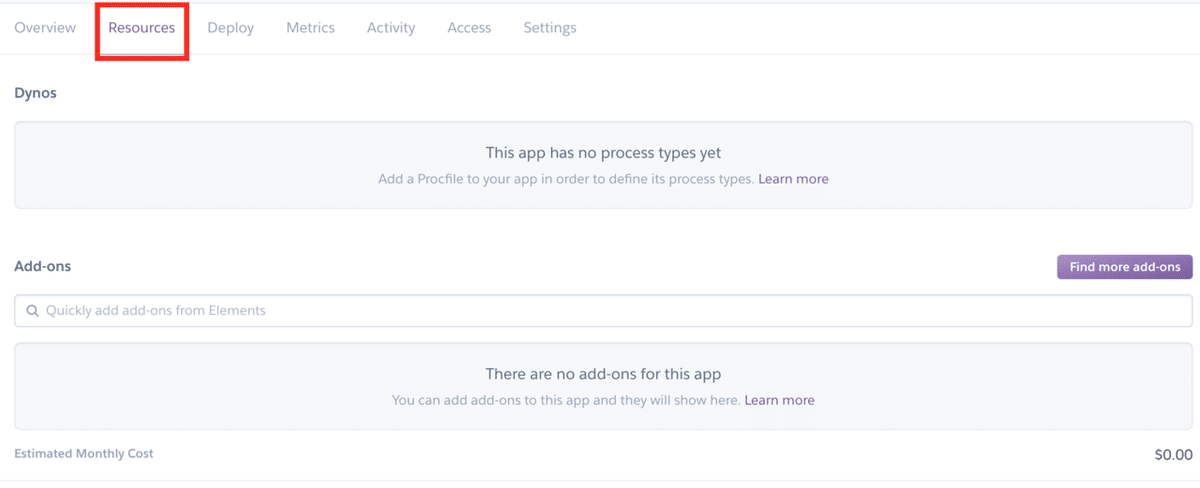Go to the Metrics tab
Screen dimensions: 1200x488
tap(310, 28)
